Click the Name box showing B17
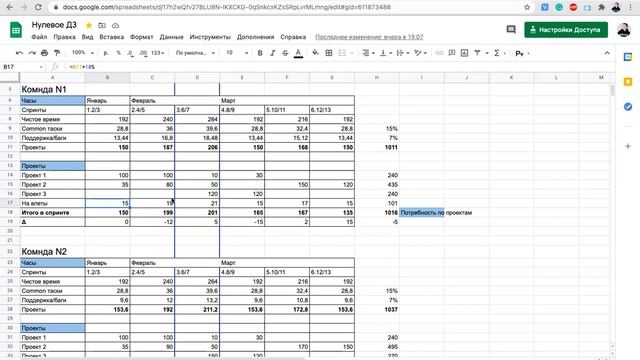This screenshot has width=640, height=360. point(22,67)
